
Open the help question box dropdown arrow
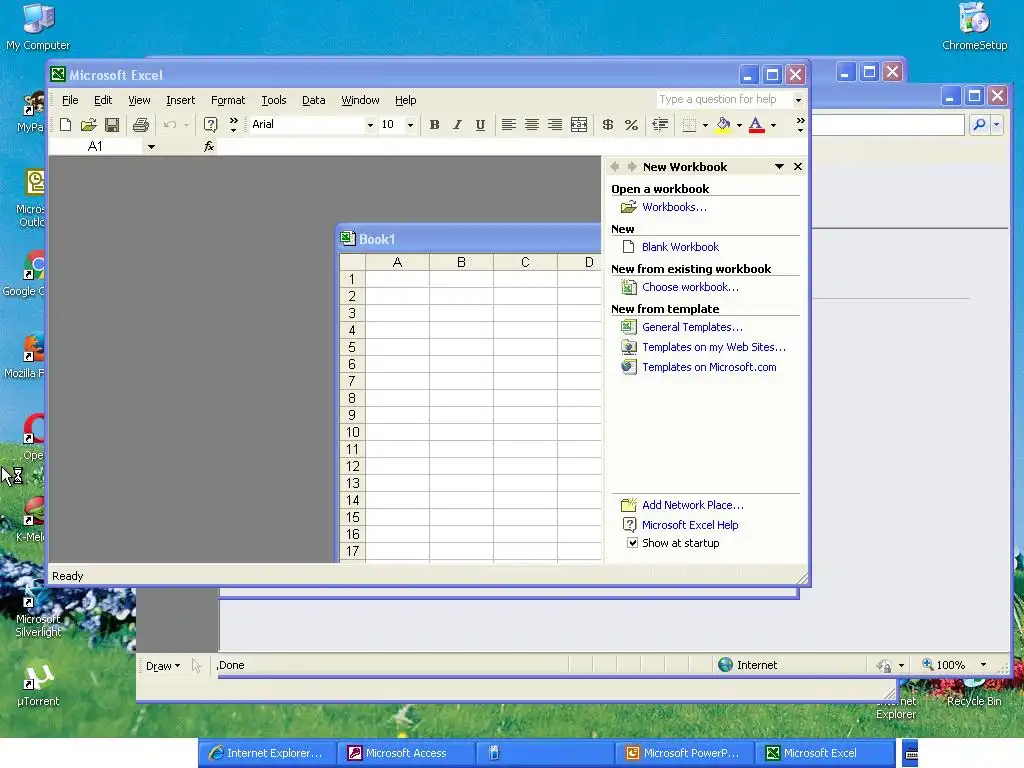coord(798,100)
